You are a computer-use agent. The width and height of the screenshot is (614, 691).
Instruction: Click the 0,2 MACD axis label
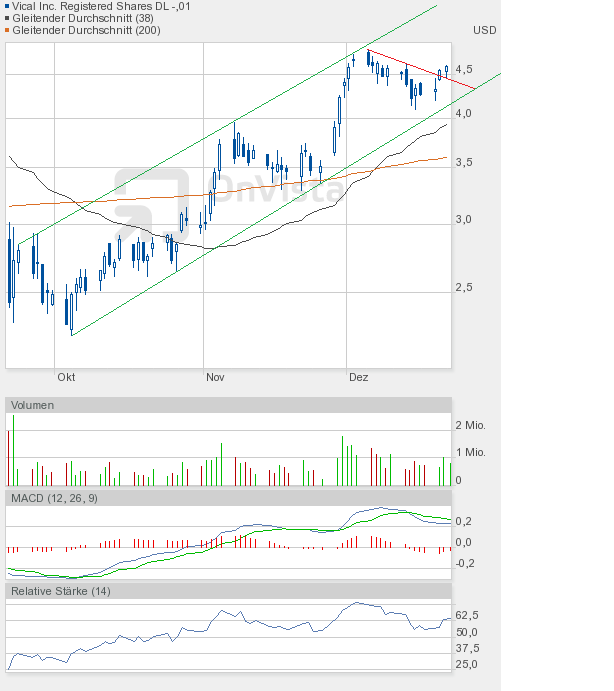coord(463,521)
